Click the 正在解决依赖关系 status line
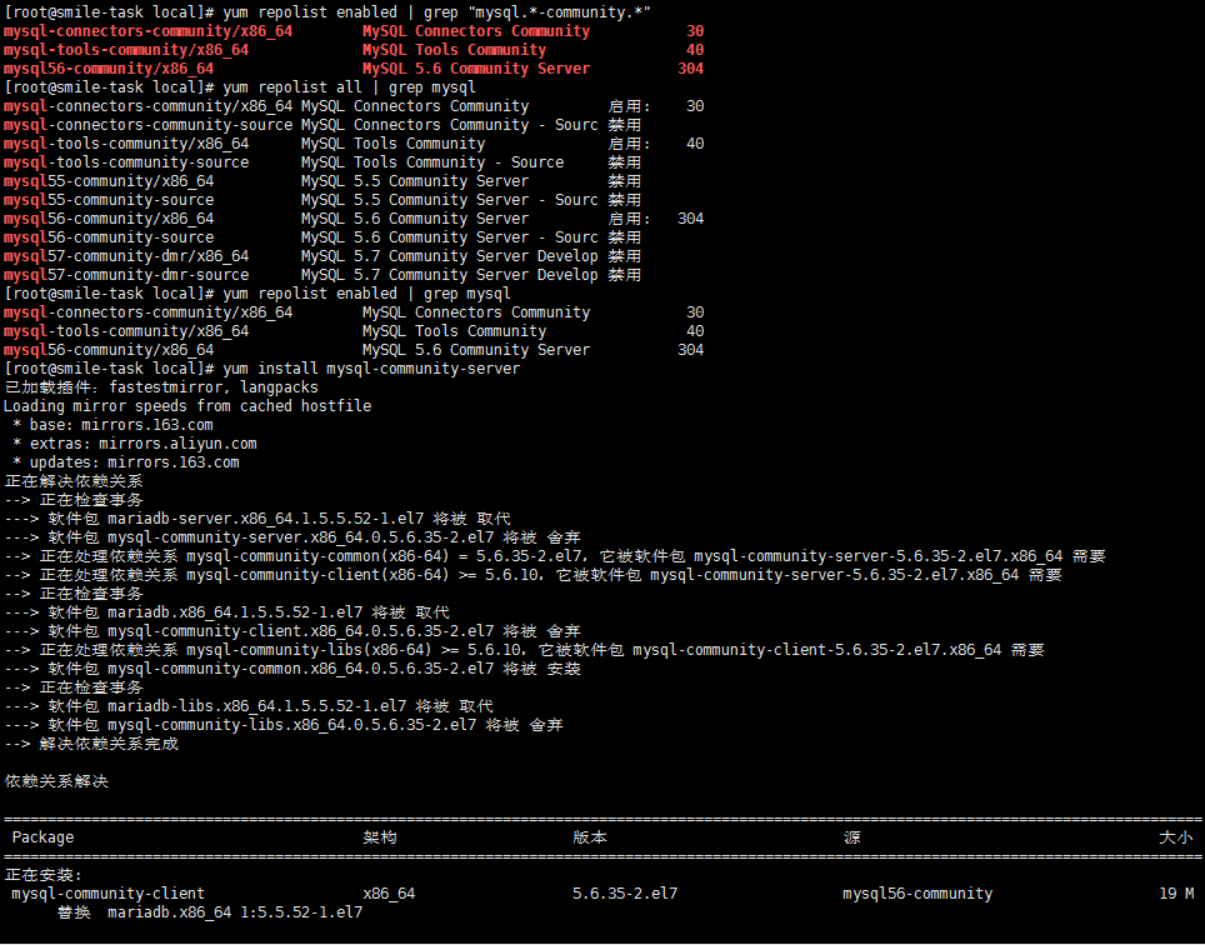Screen dimensions: 1205x945 pos(73,481)
